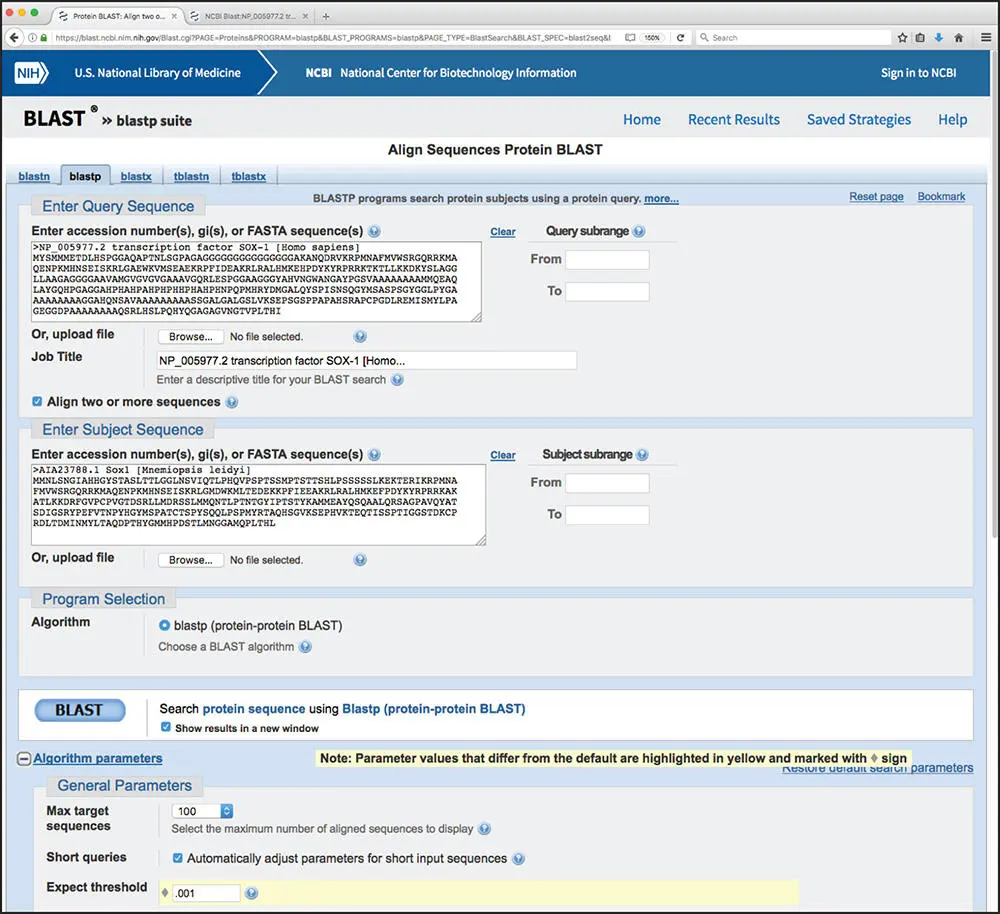Click the bookmark star icon in toolbar
Image resolution: width=1000 pixels, height=914 pixels.
[x=902, y=38]
